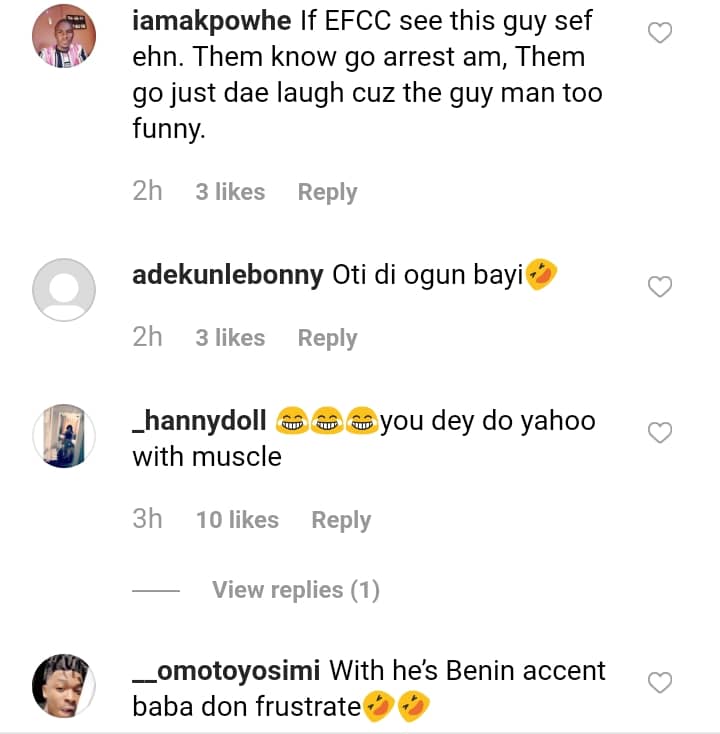Open __omotoyosimi's profile picture
Image resolution: width=720 pixels, height=734 pixels.
pos(64,686)
